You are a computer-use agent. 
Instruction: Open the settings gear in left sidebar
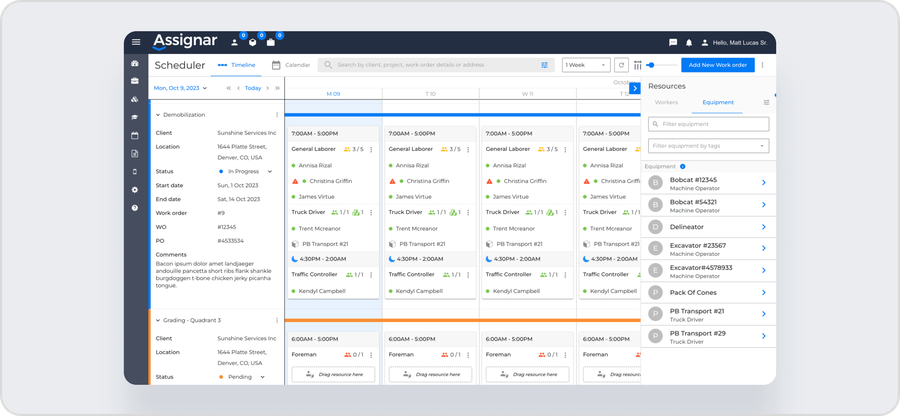pyautogui.click(x=135, y=189)
